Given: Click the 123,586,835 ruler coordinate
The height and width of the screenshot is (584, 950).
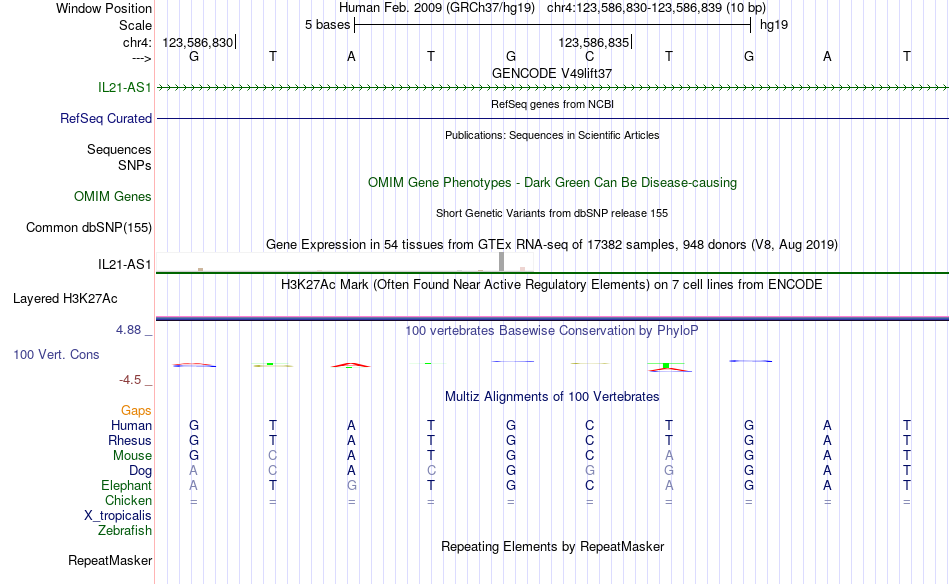Looking at the screenshot, I should (x=594, y=43).
